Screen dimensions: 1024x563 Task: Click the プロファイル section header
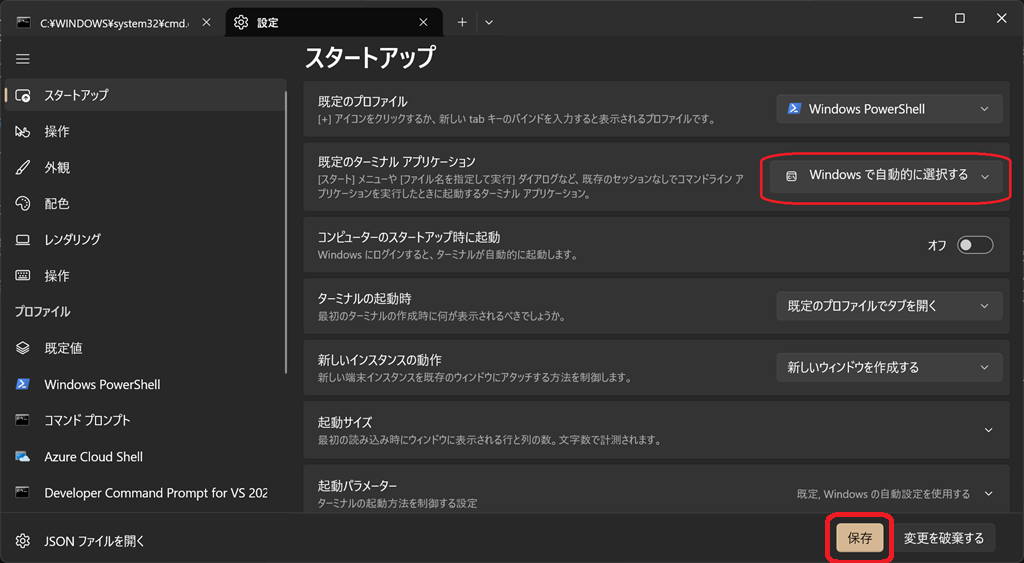pyautogui.click(x=42, y=312)
